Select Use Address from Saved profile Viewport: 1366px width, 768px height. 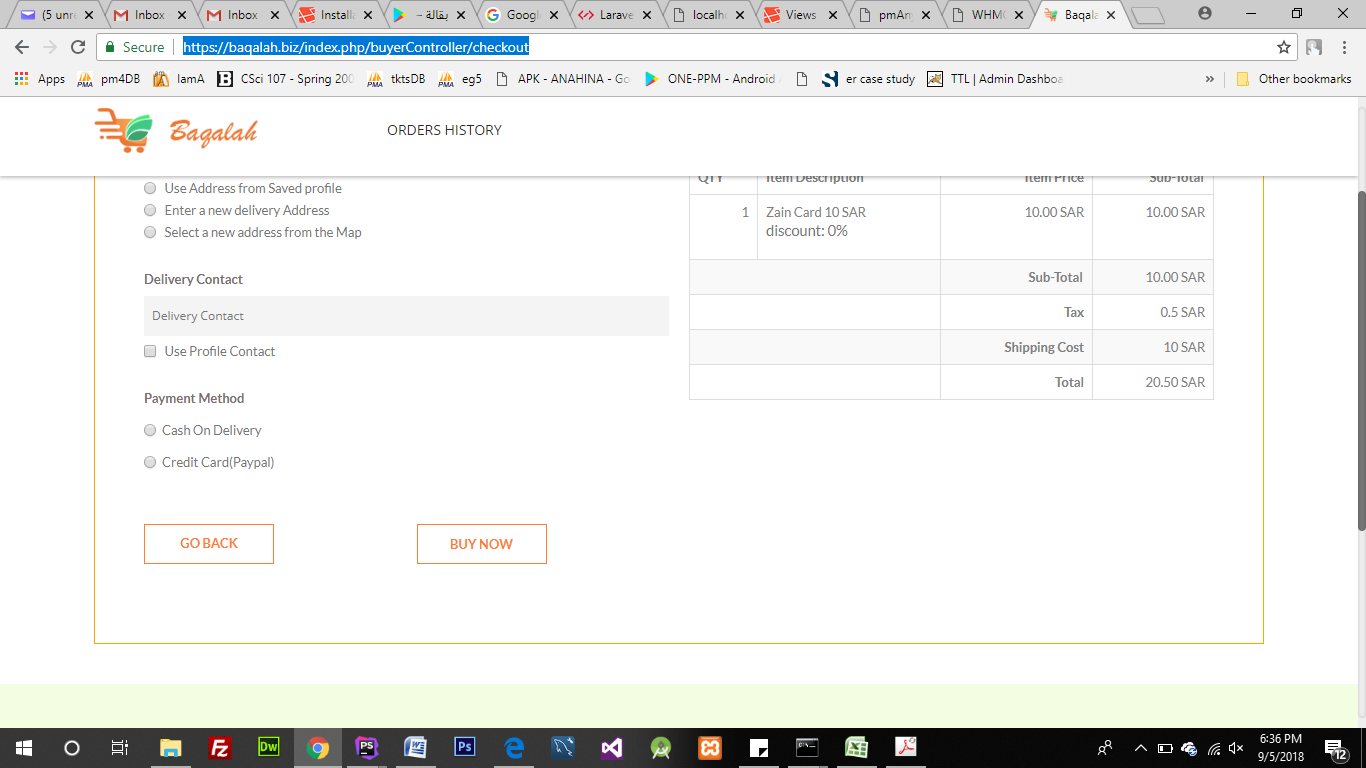coord(150,188)
